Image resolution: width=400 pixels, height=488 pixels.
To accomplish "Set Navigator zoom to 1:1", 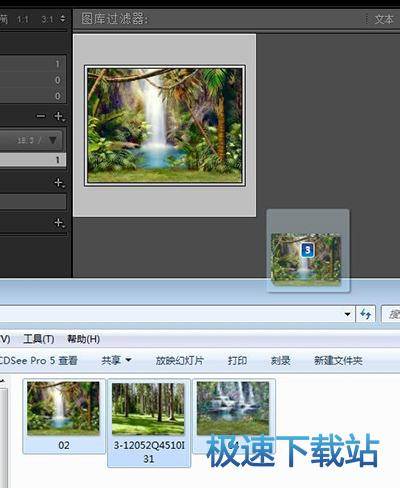I will coord(23,19).
